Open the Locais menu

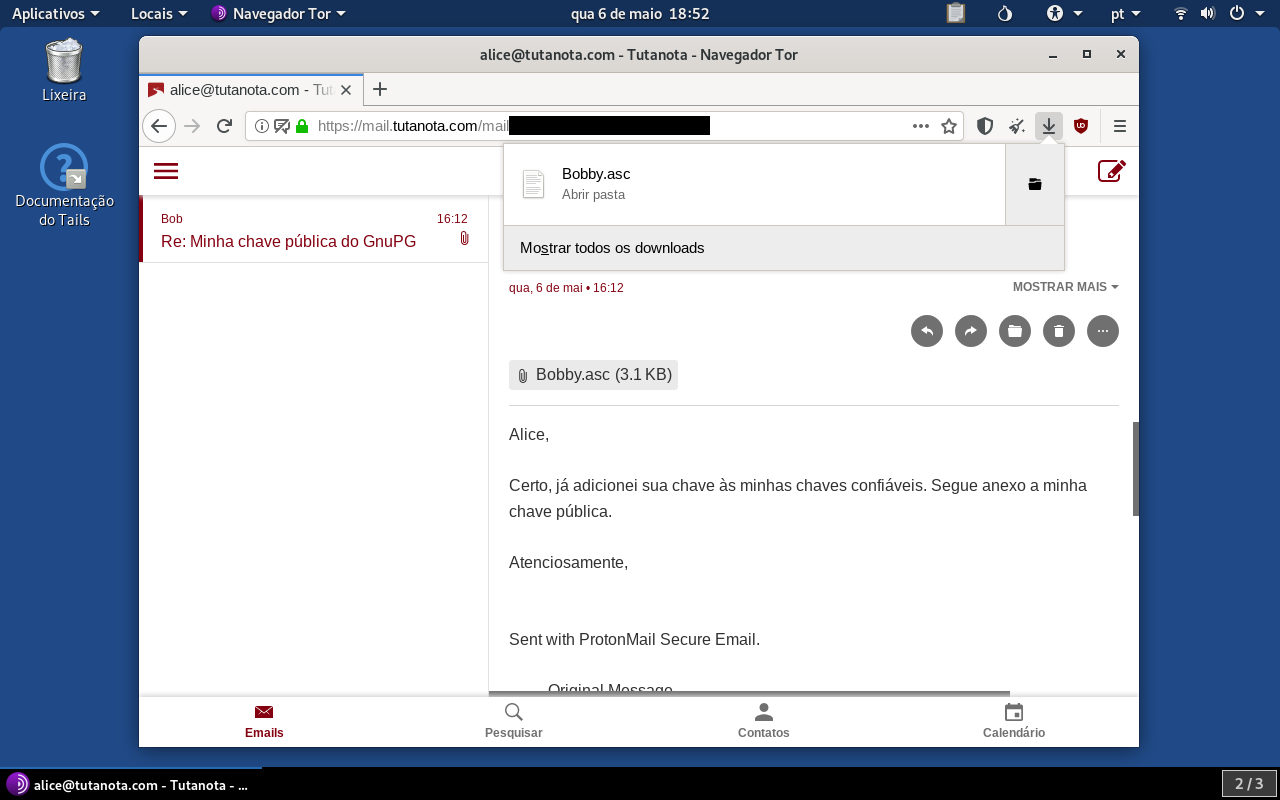159,14
